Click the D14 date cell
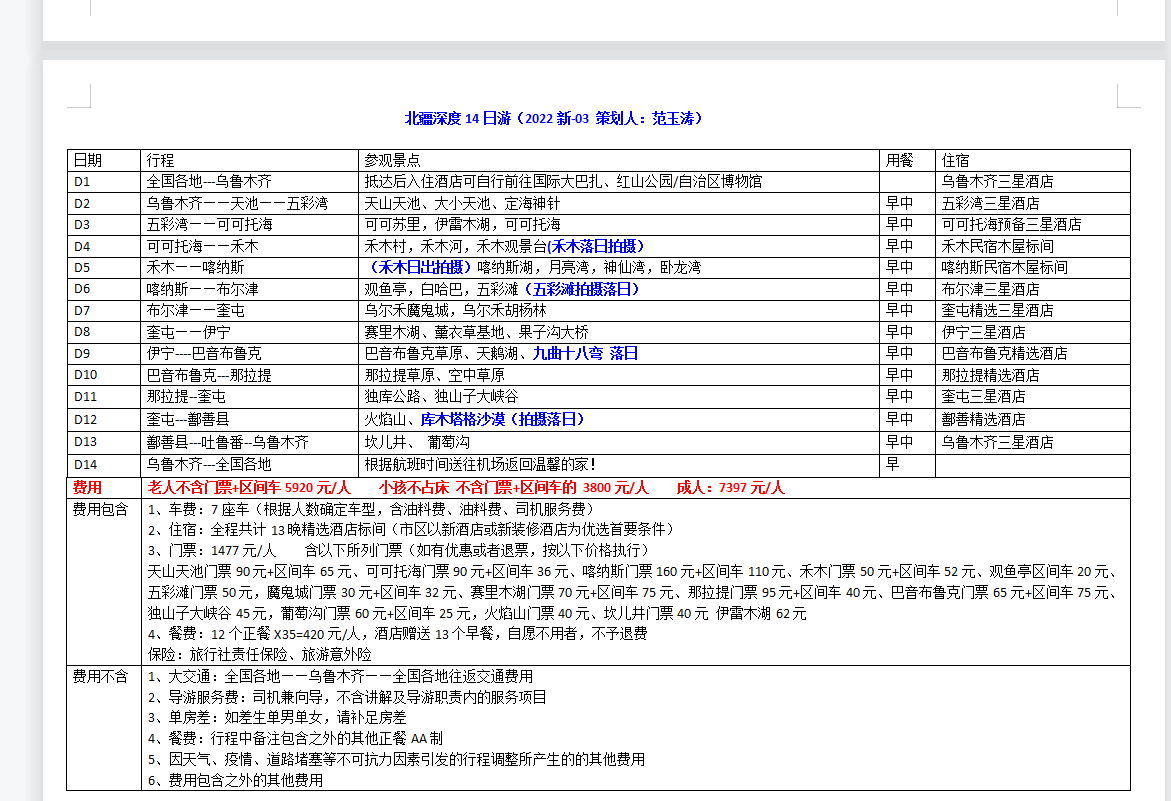The height and width of the screenshot is (801, 1171). (86, 464)
